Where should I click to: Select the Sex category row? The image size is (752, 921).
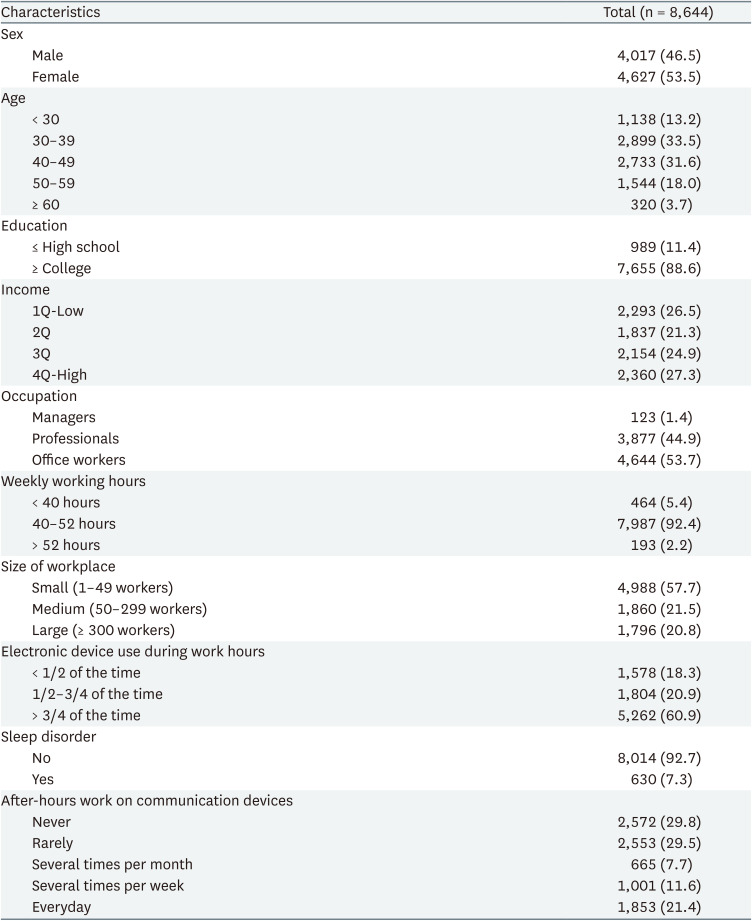14,35
